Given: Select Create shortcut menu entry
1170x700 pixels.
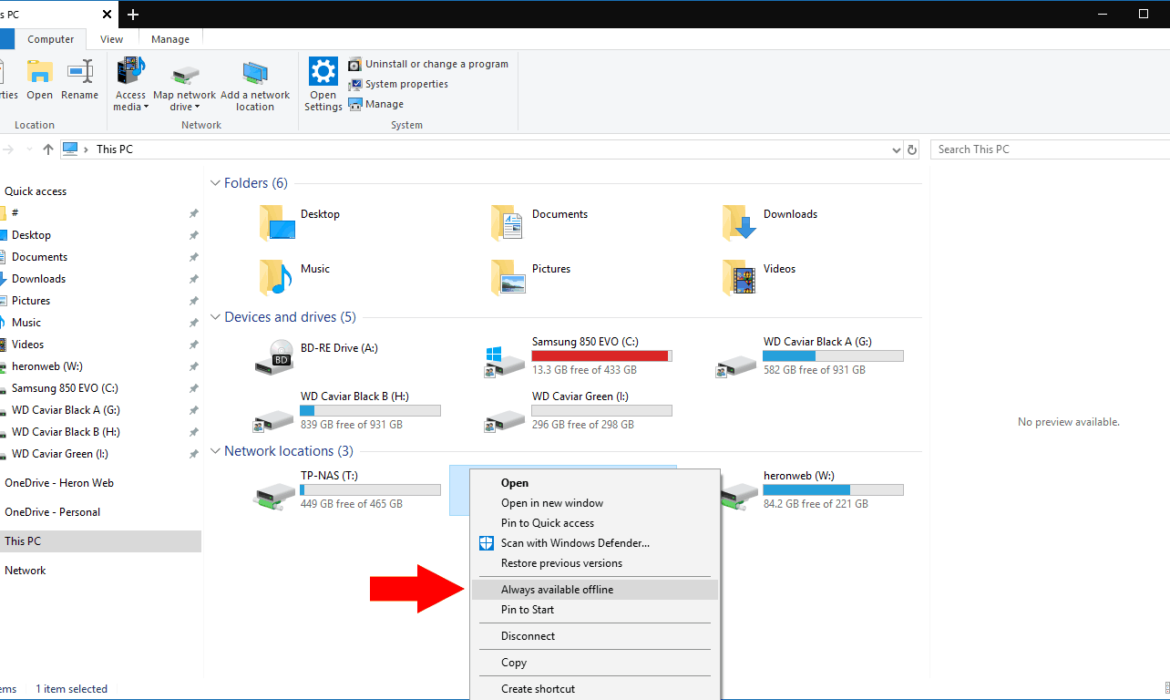Looking at the screenshot, I should [x=595, y=689].
